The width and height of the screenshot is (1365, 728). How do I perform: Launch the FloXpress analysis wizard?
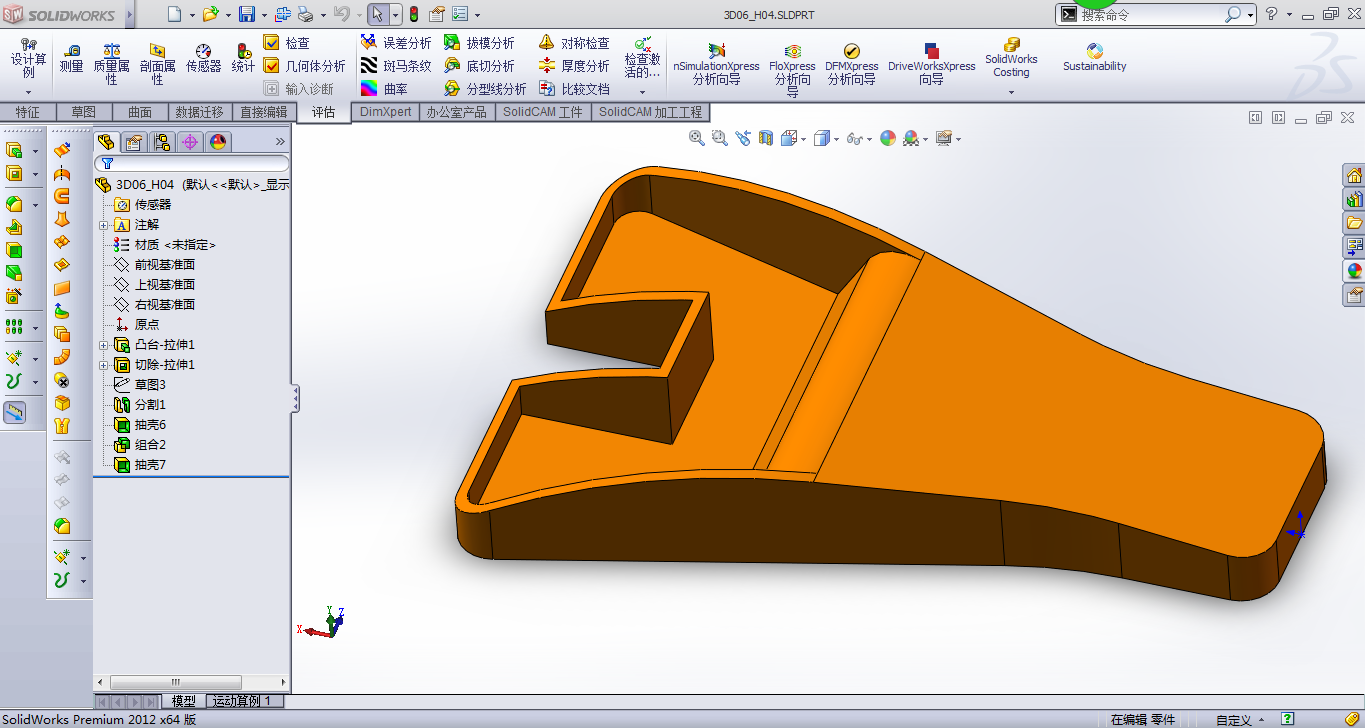point(792,68)
